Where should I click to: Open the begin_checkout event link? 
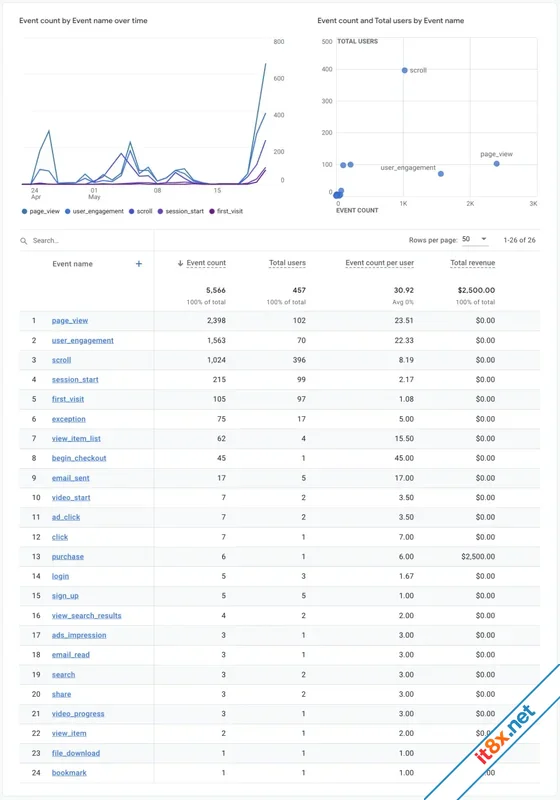(x=79, y=458)
